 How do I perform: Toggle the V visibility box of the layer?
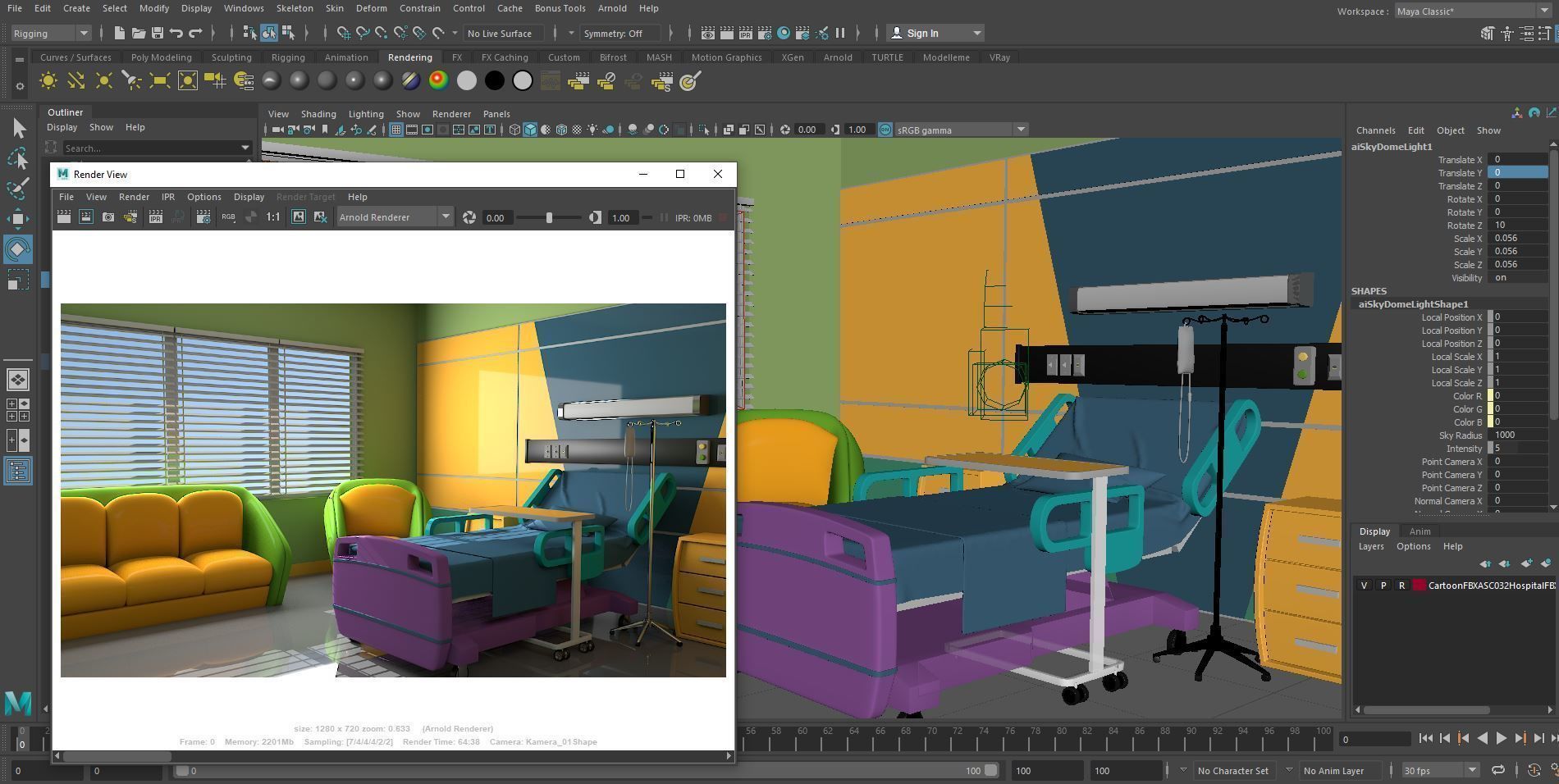[1364, 585]
